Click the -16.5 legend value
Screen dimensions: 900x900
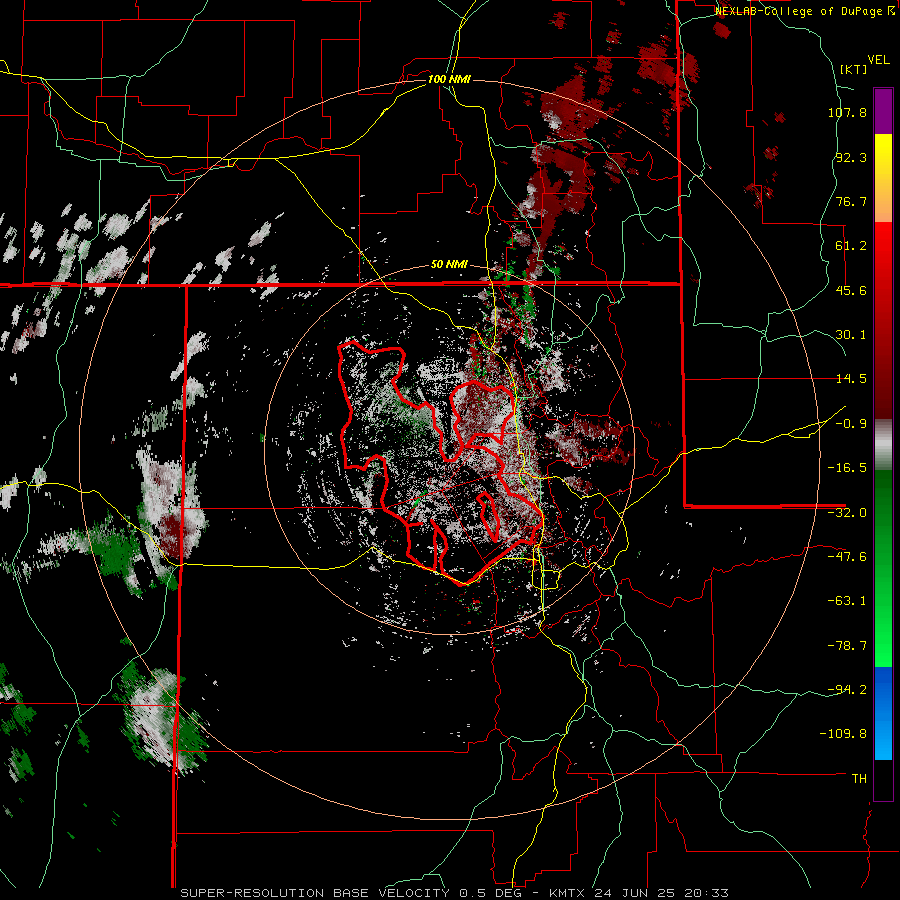tap(847, 468)
